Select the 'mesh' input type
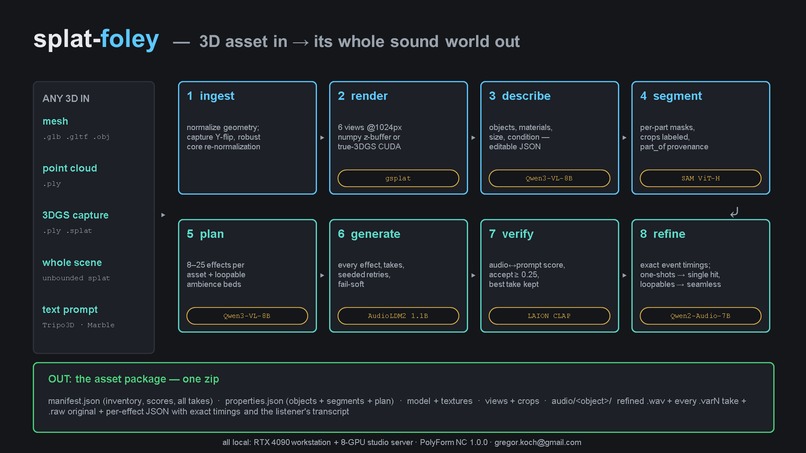Screen dimensions: 806x453 55,121
